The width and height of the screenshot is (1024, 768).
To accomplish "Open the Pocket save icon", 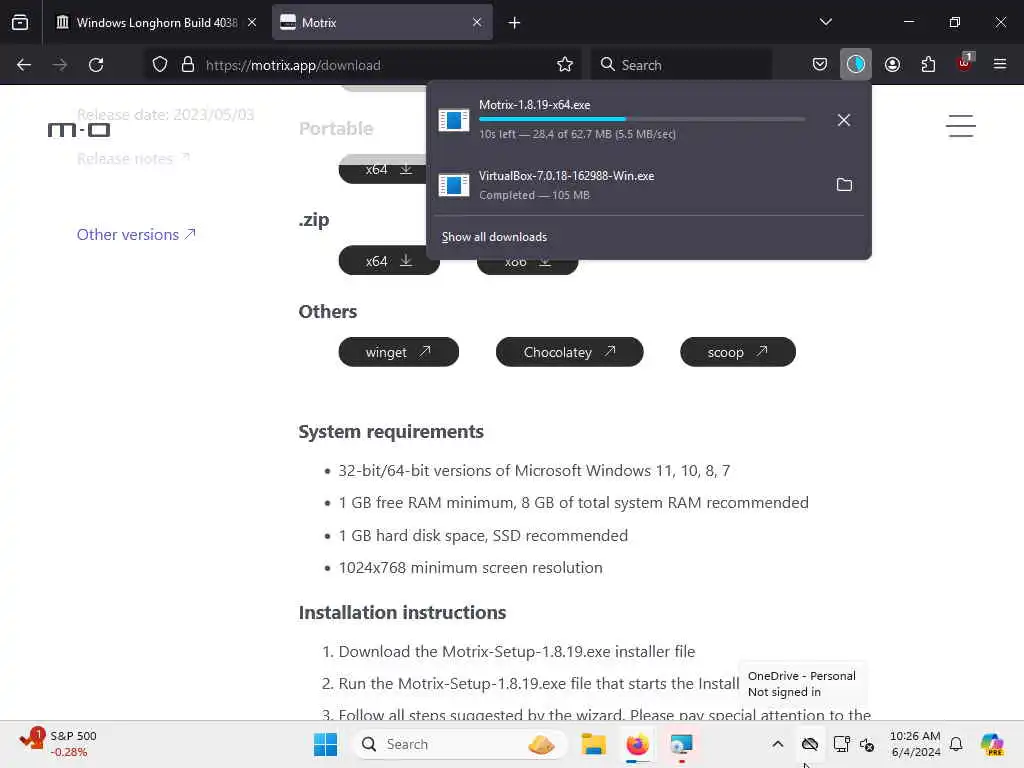I will (x=820, y=65).
